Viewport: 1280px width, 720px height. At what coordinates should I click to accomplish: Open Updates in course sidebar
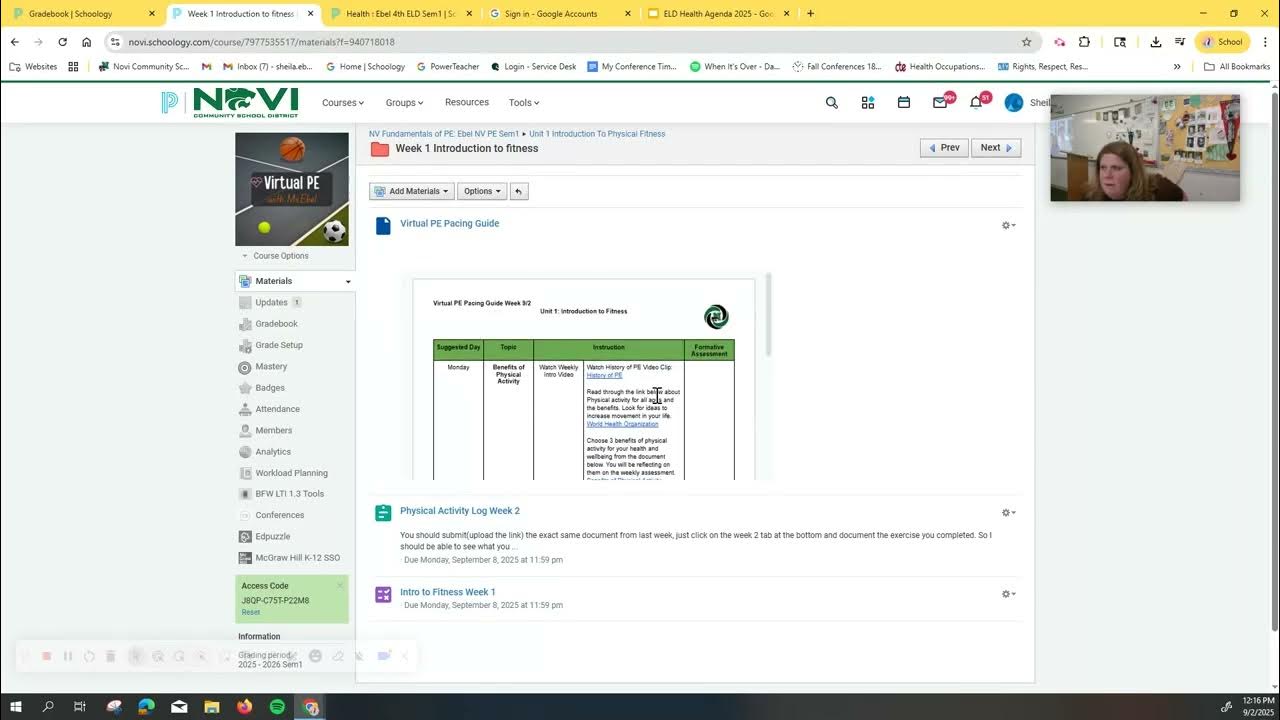pos(271,303)
